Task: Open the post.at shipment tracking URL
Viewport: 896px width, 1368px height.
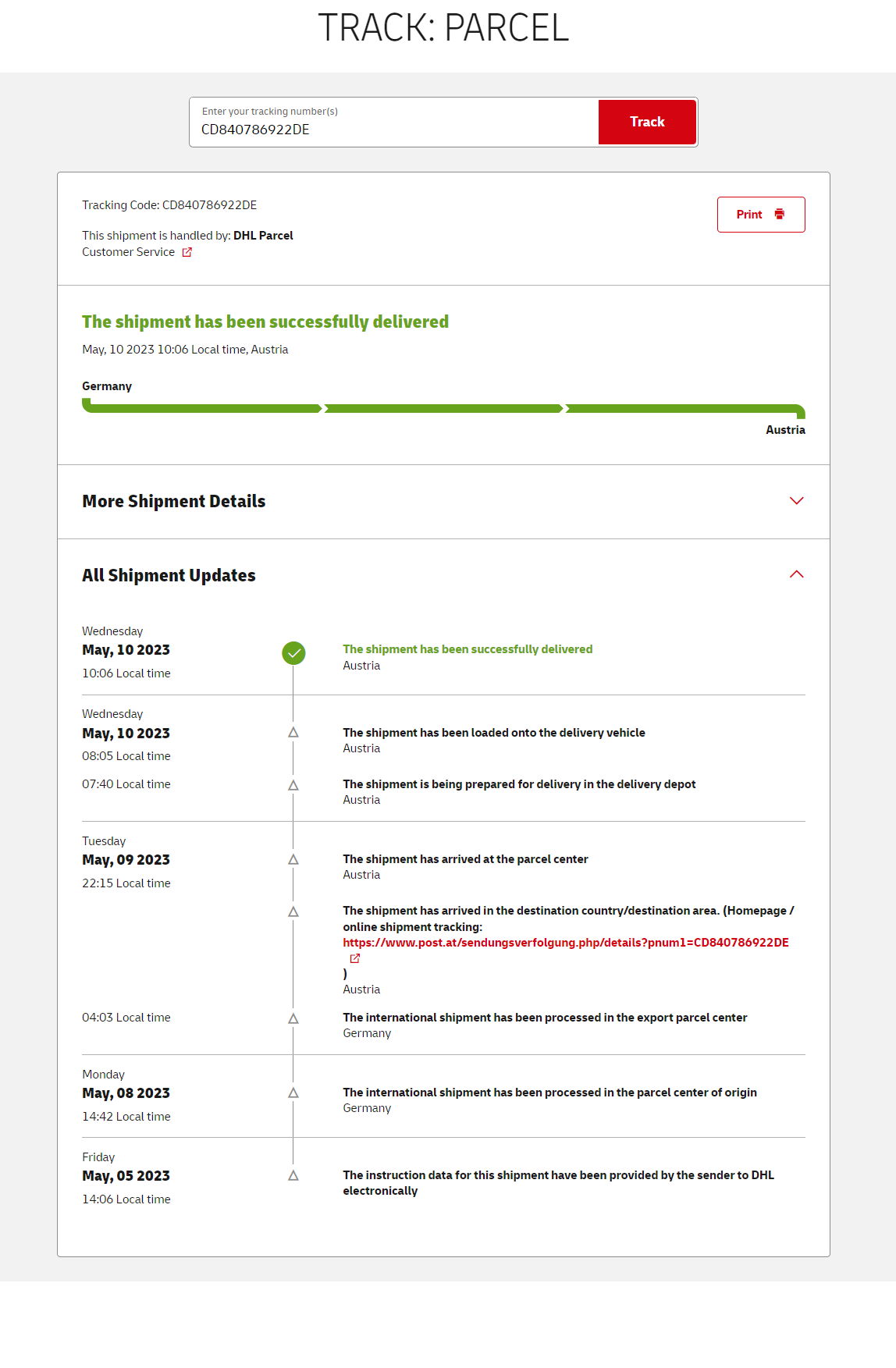Action: pyautogui.click(x=565, y=943)
